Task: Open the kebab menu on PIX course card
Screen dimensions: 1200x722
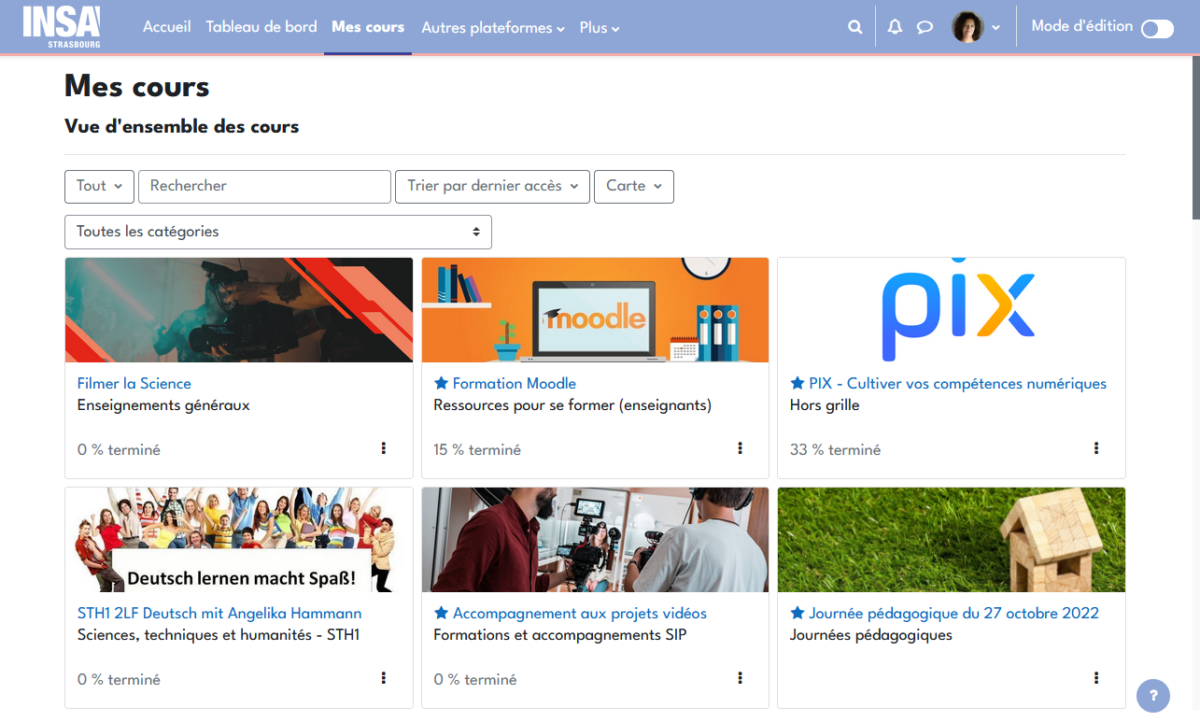Action: (x=1097, y=449)
